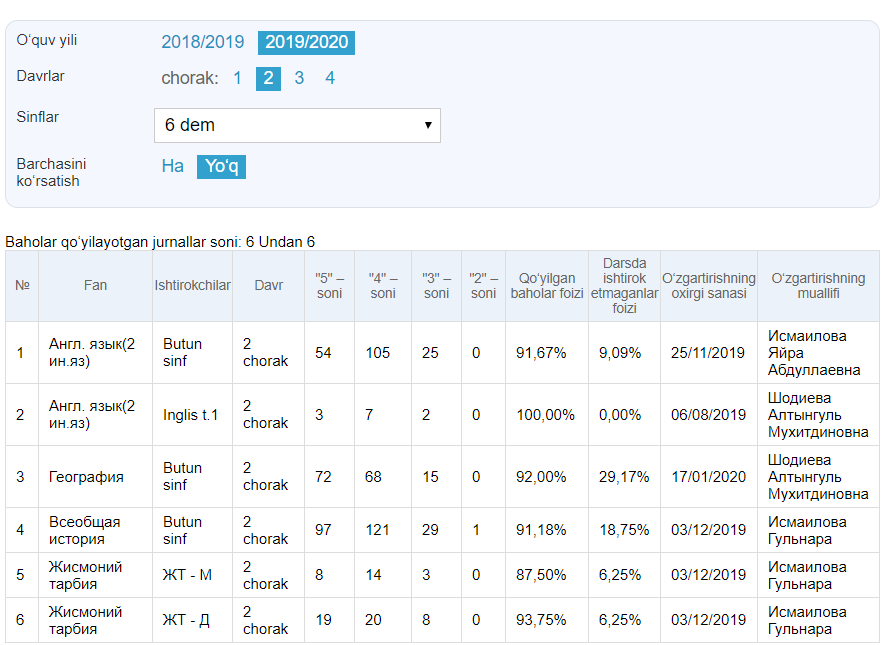Click the 'Davr' column header
This screenshot has width=887, height=645.
(269, 286)
